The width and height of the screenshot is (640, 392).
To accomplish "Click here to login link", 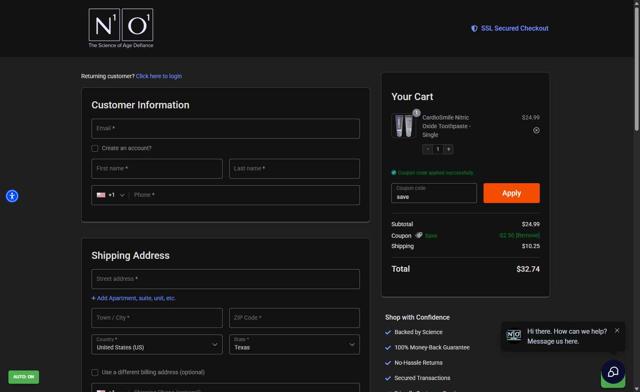I will tap(159, 76).
